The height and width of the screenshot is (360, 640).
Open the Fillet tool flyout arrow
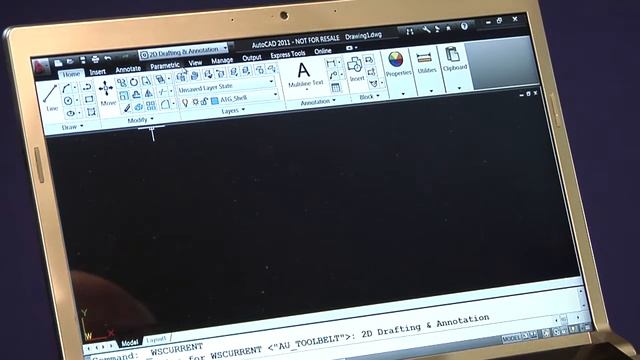point(173,104)
